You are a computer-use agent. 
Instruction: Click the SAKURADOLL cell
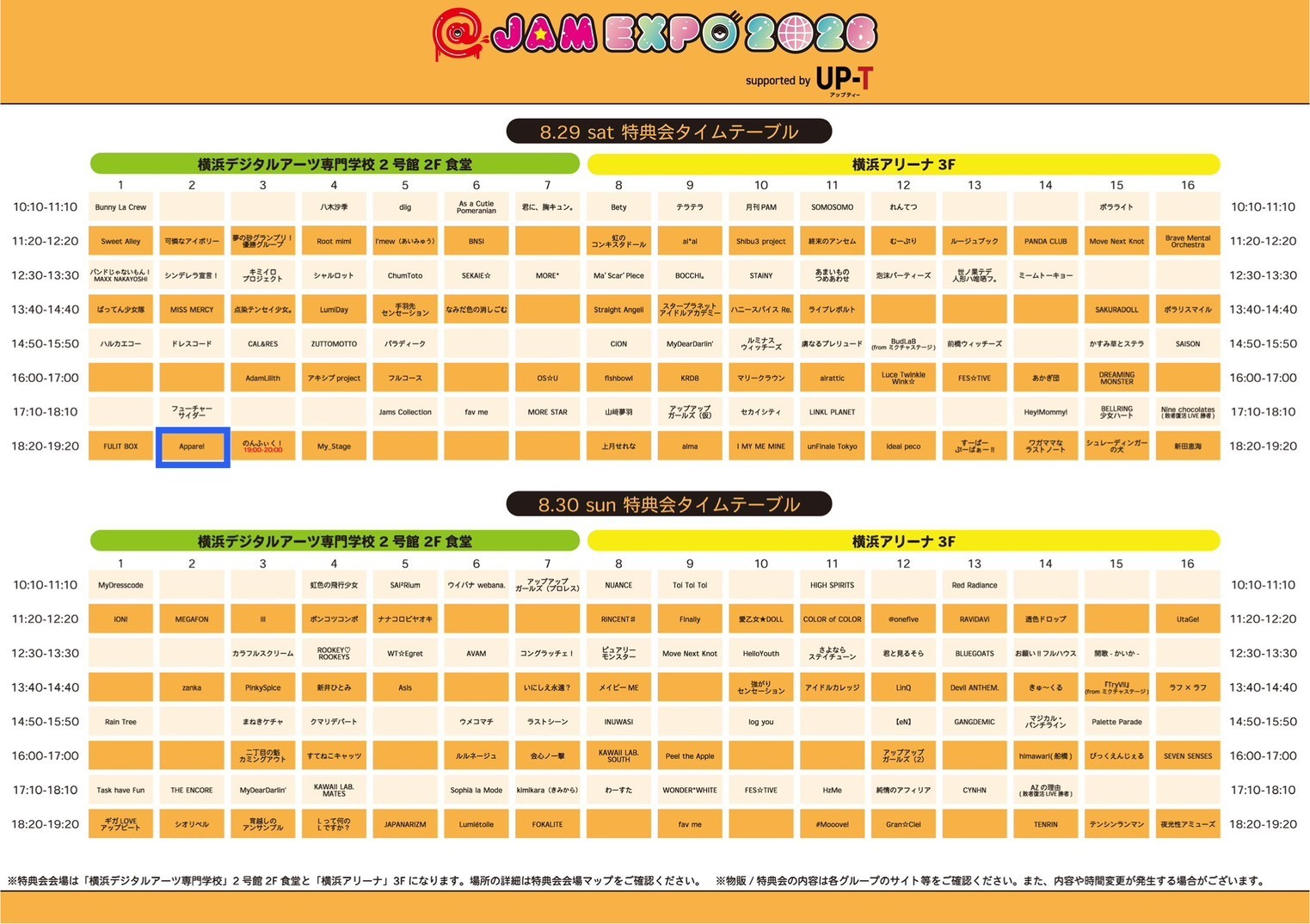(1116, 310)
